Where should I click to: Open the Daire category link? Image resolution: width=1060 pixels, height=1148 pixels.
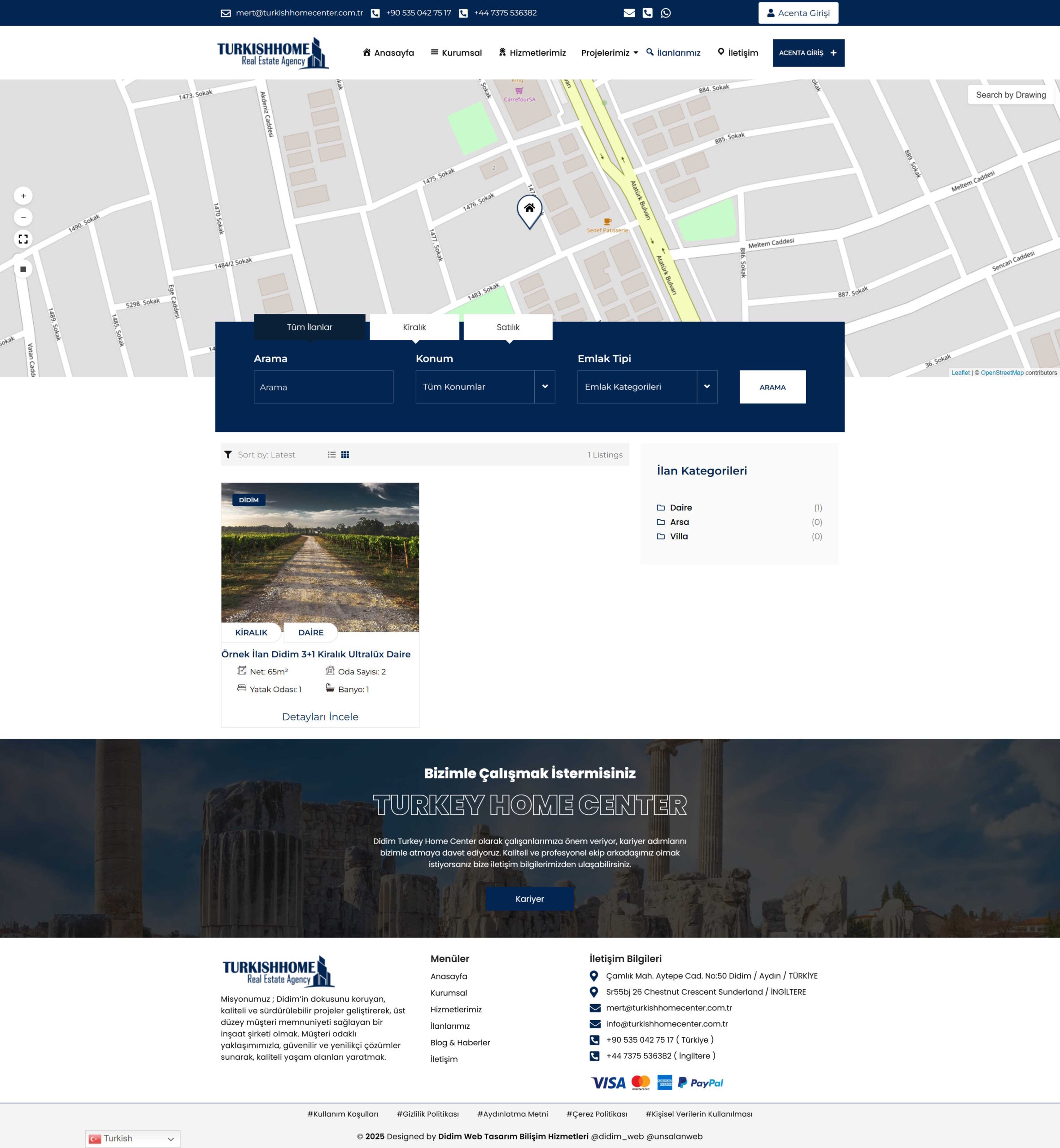coord(681,508)
